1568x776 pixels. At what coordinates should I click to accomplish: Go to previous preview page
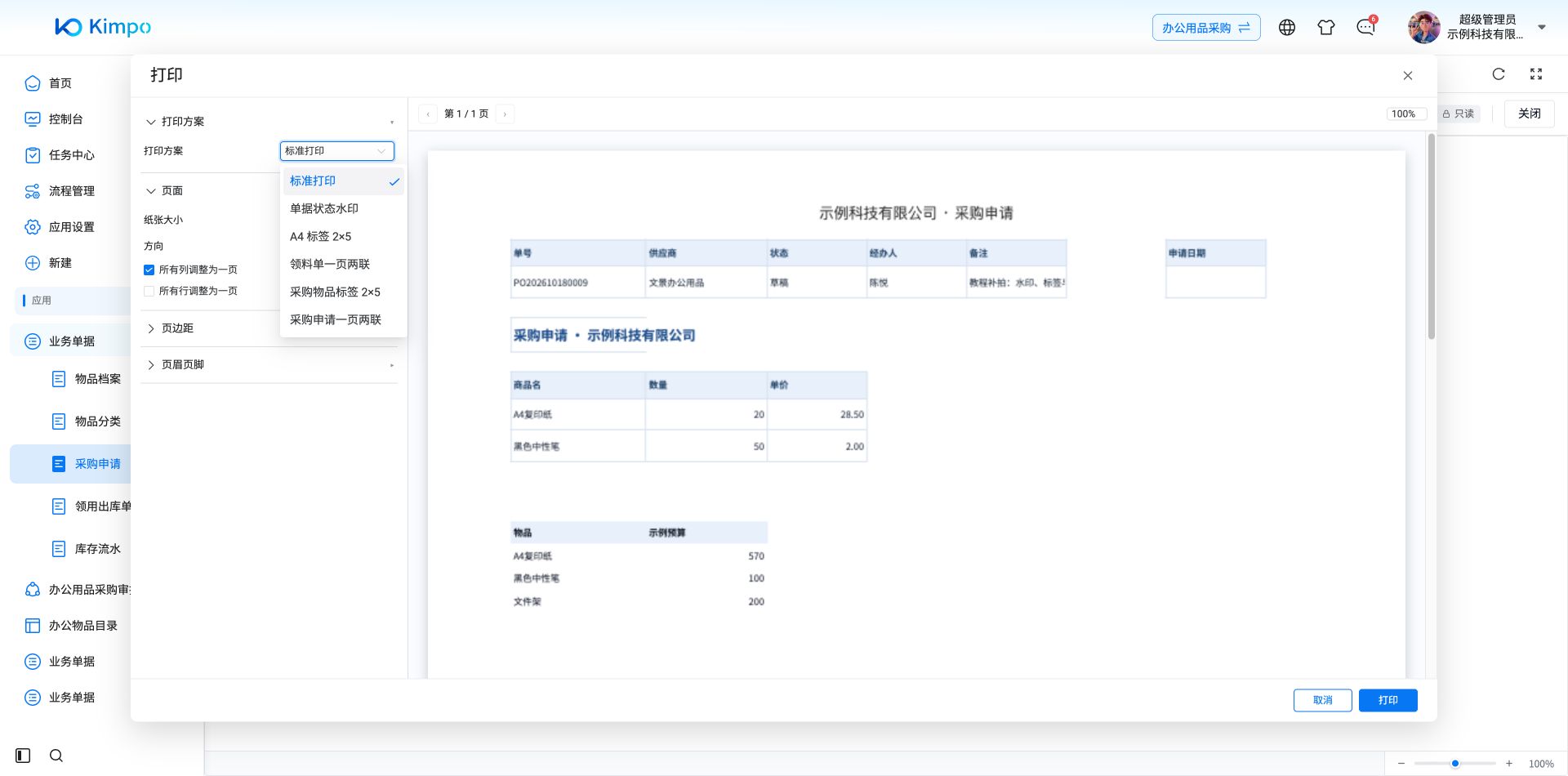[428, 114]
